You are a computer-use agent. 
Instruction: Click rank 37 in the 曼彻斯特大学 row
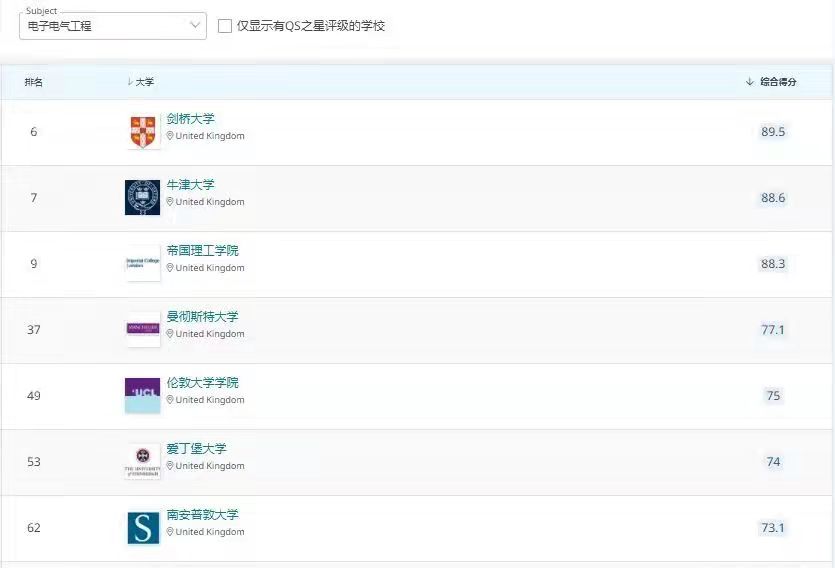[34, 330]
